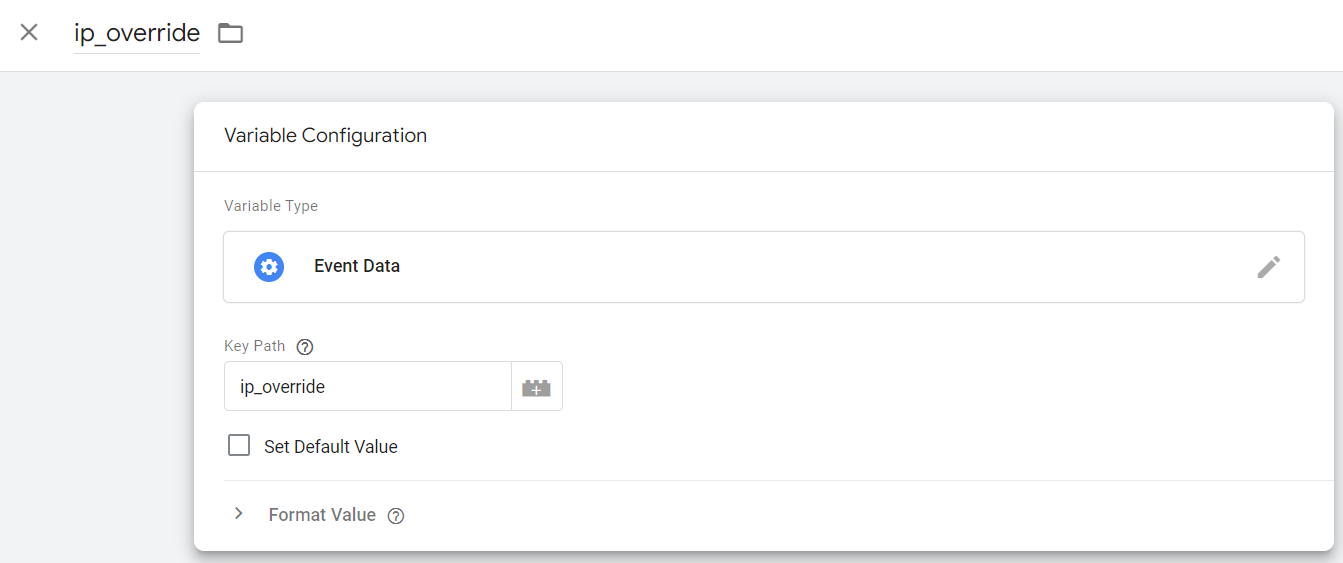Show help for Format Value
This screenshot has width=1343, height=563.
point(396,516)
